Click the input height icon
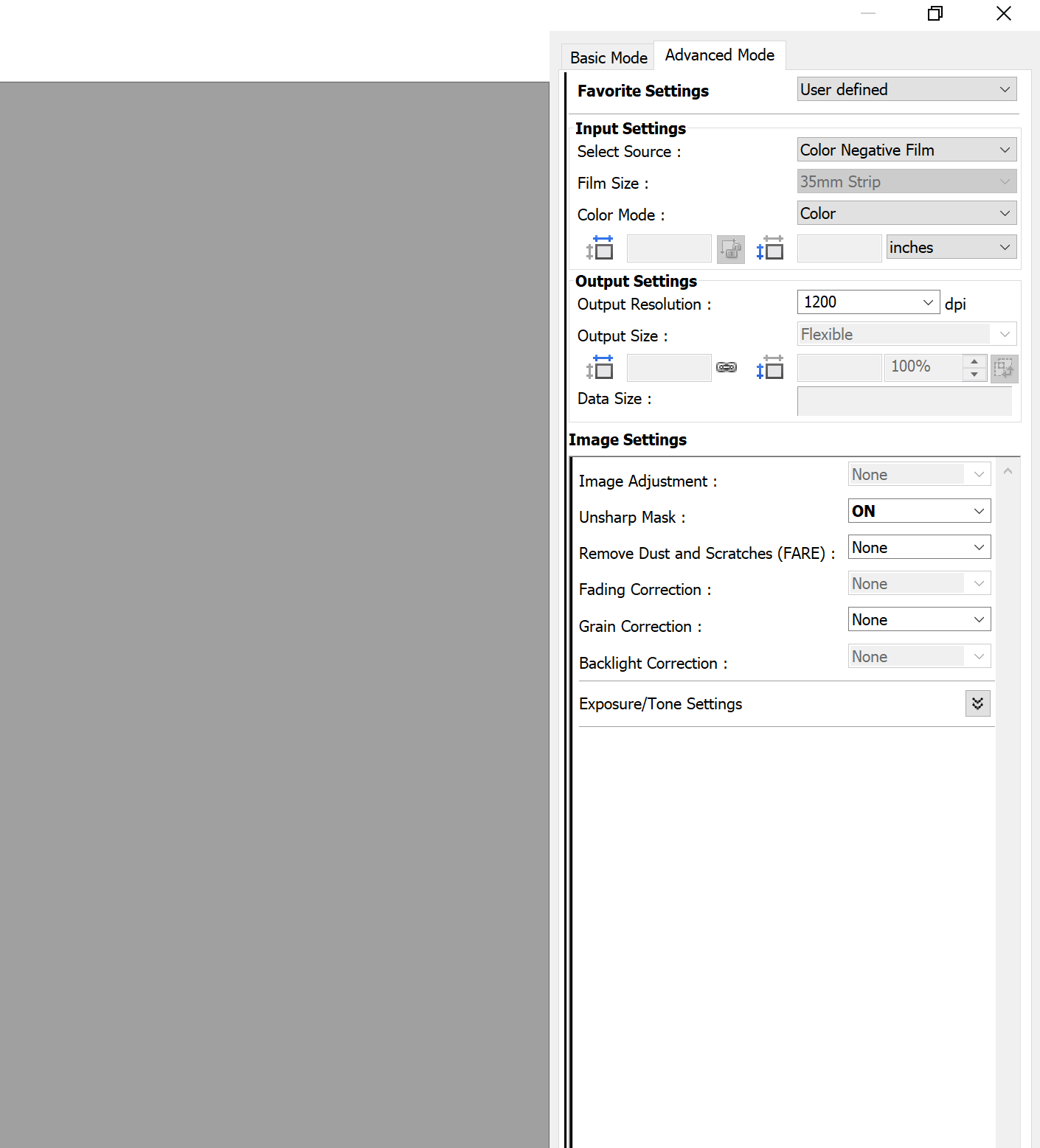1040x1148 pixels. (770, 248)
